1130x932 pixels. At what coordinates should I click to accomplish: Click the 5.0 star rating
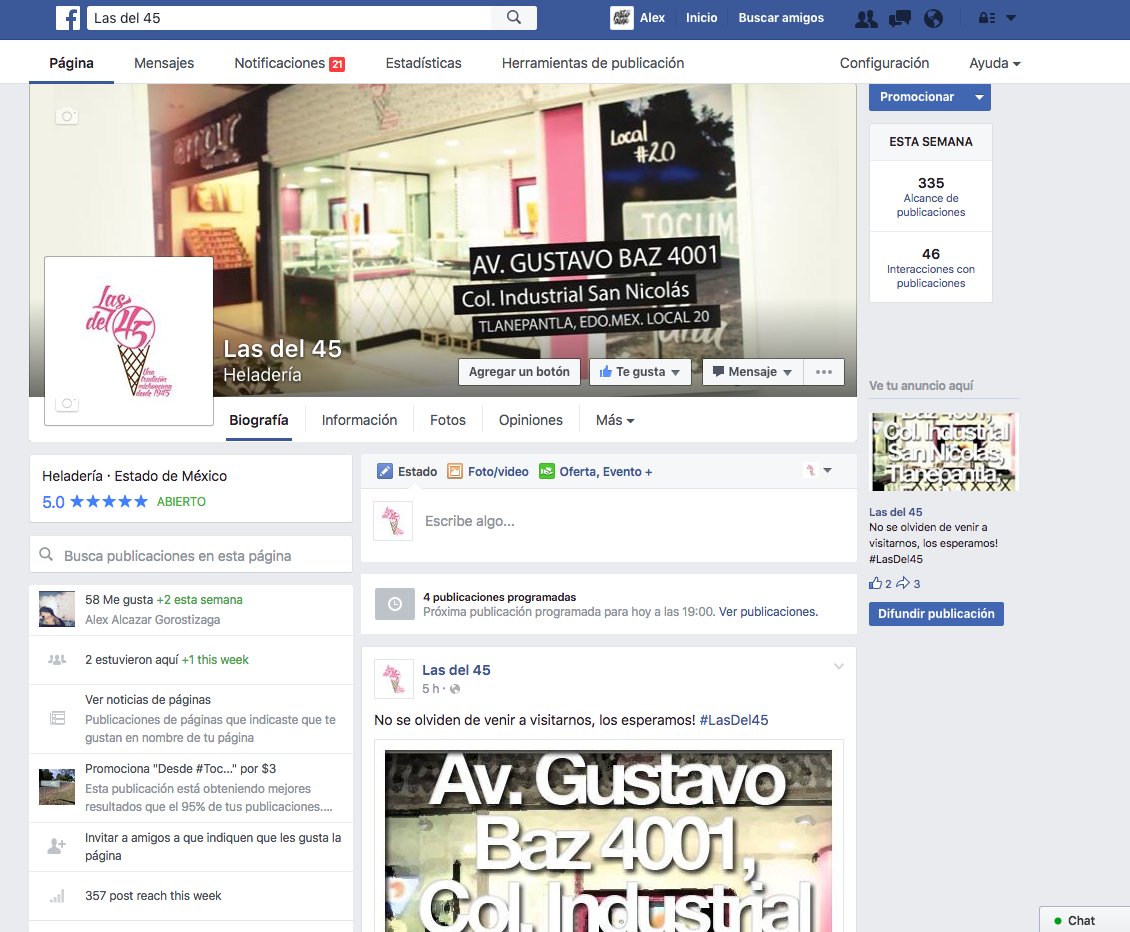[x=94, y=502]
